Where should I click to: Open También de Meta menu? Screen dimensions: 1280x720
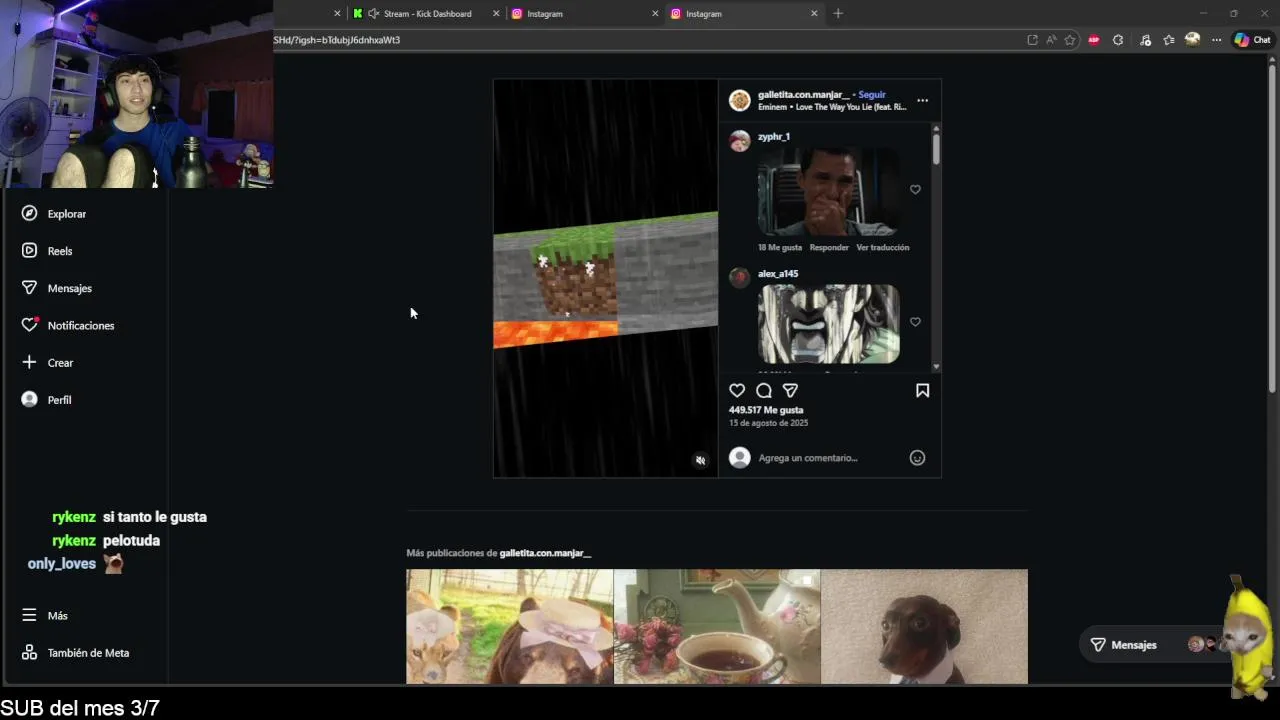[x=75, y=652]
